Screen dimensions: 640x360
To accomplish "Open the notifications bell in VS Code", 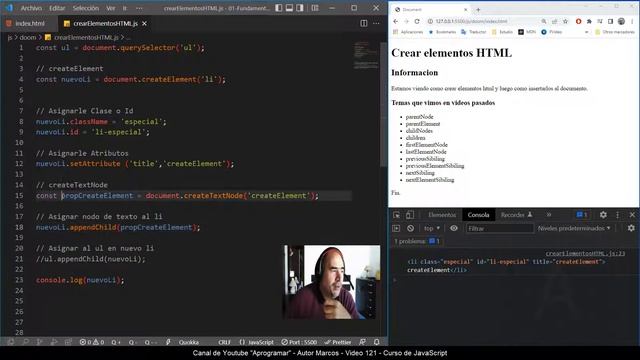I will (376, 342).
